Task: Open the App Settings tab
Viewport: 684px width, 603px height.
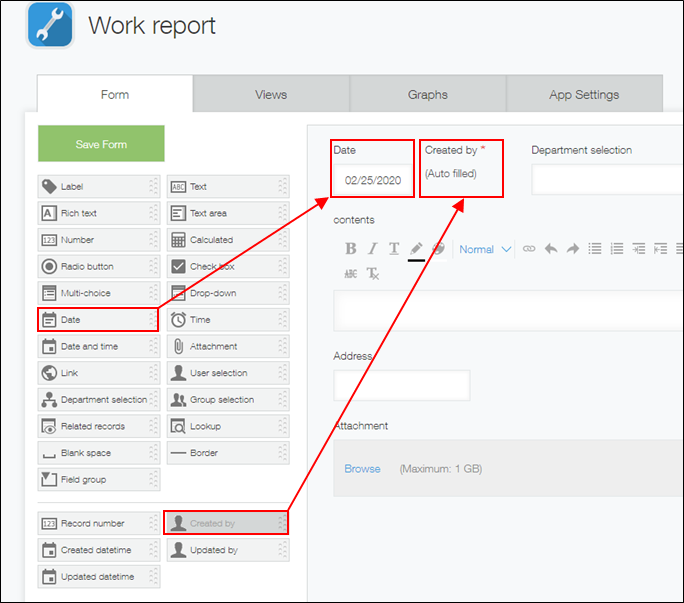Action: 584,94
